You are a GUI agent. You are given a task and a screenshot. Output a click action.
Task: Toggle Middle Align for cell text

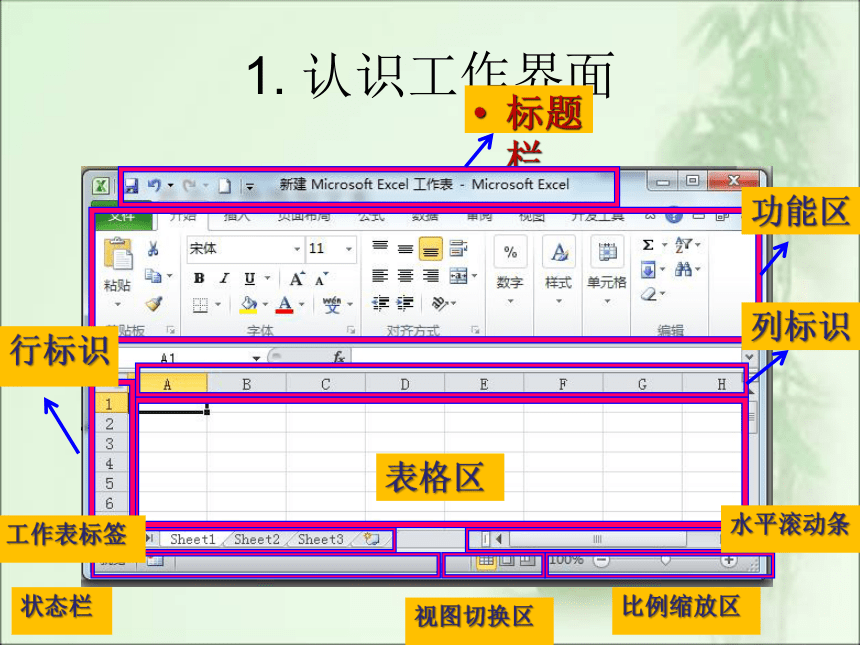coord(405,248)
